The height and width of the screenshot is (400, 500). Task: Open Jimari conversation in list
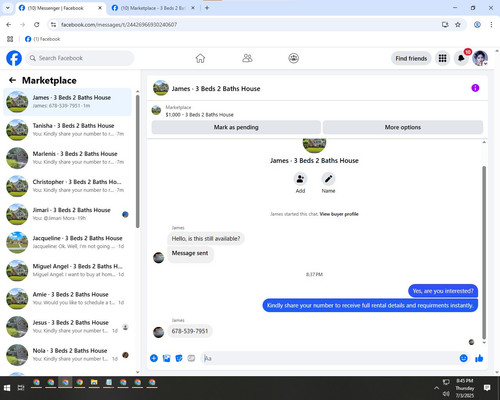point(67,214)
